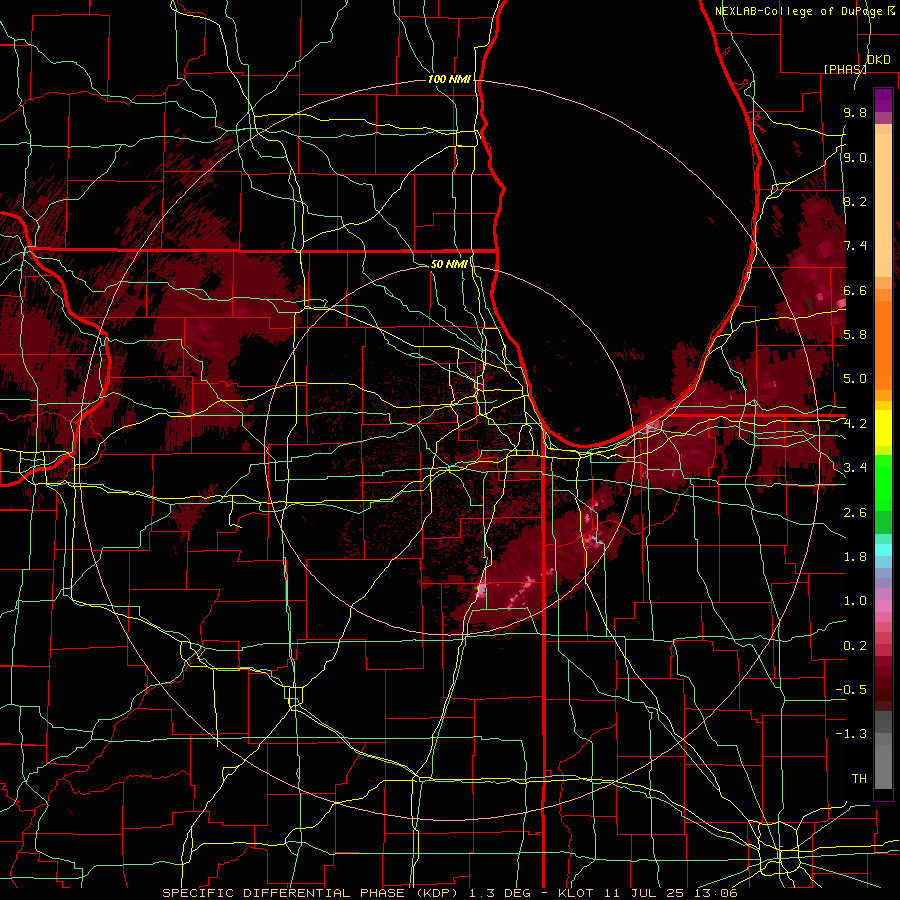Click the 1.0 value on the scale
Screen dimensions: 900x900
coord(855,601)
